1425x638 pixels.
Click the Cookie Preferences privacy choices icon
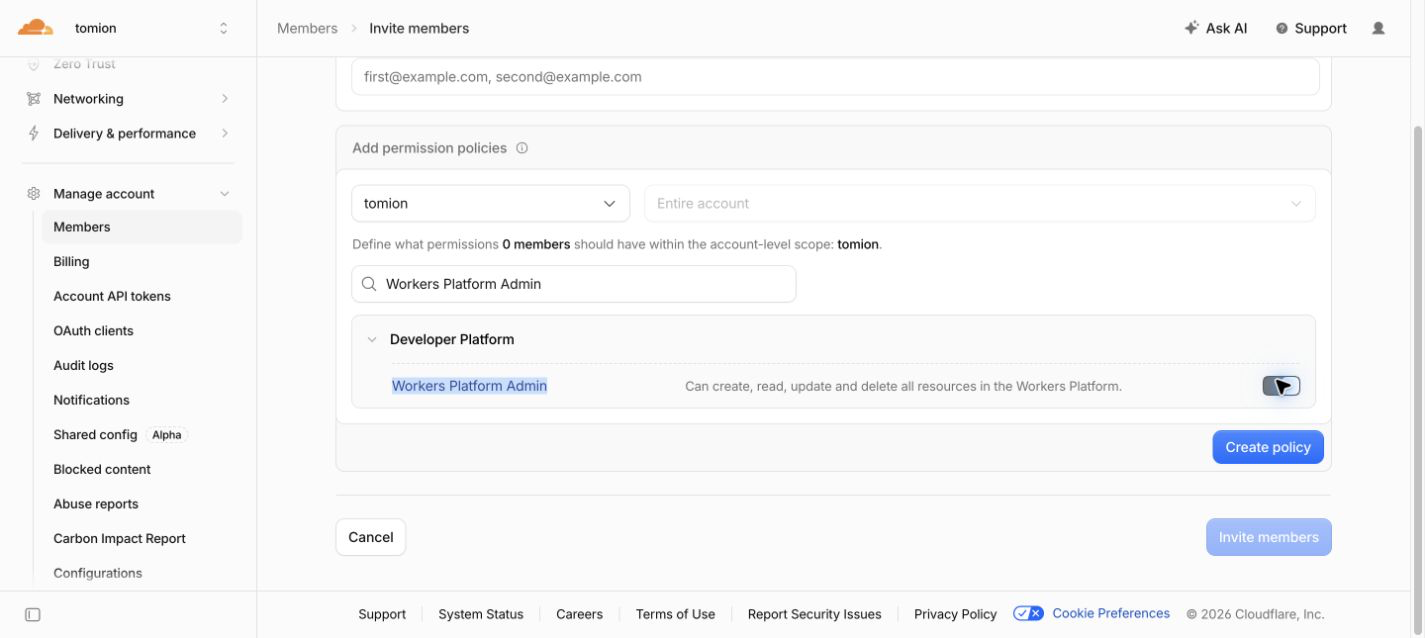tap(1028, 613)
